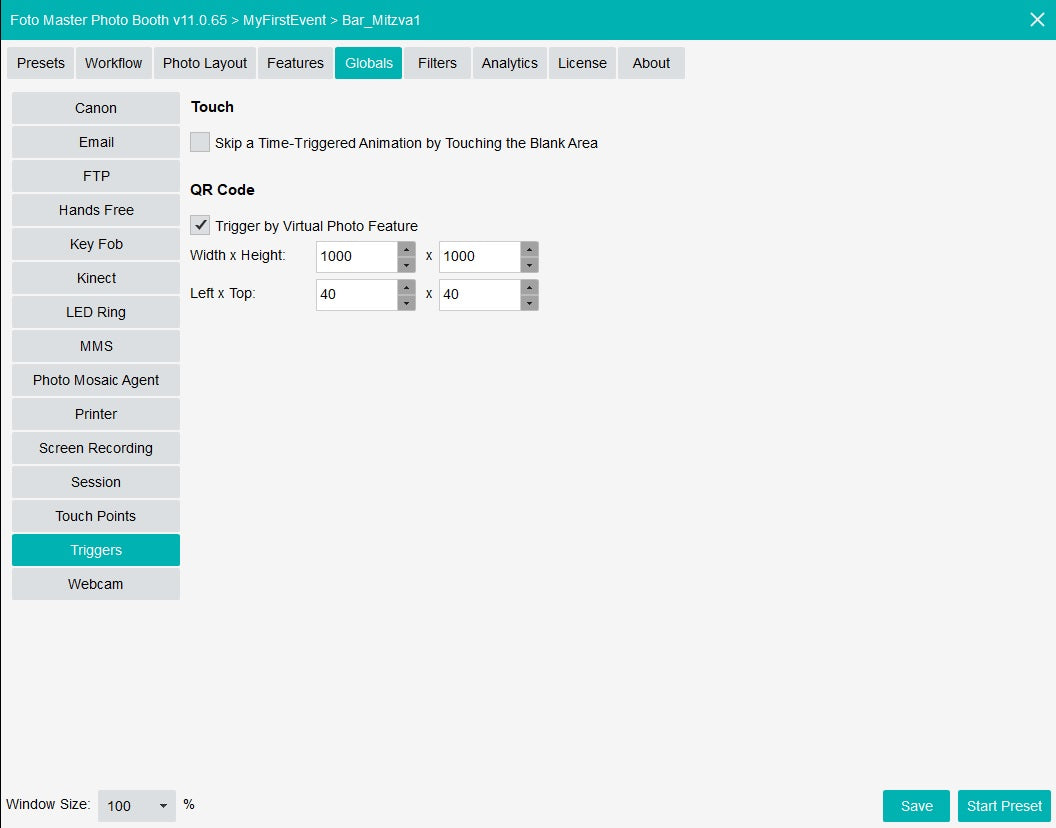Decrease the QR Code Top position

[x=529, y=303]
